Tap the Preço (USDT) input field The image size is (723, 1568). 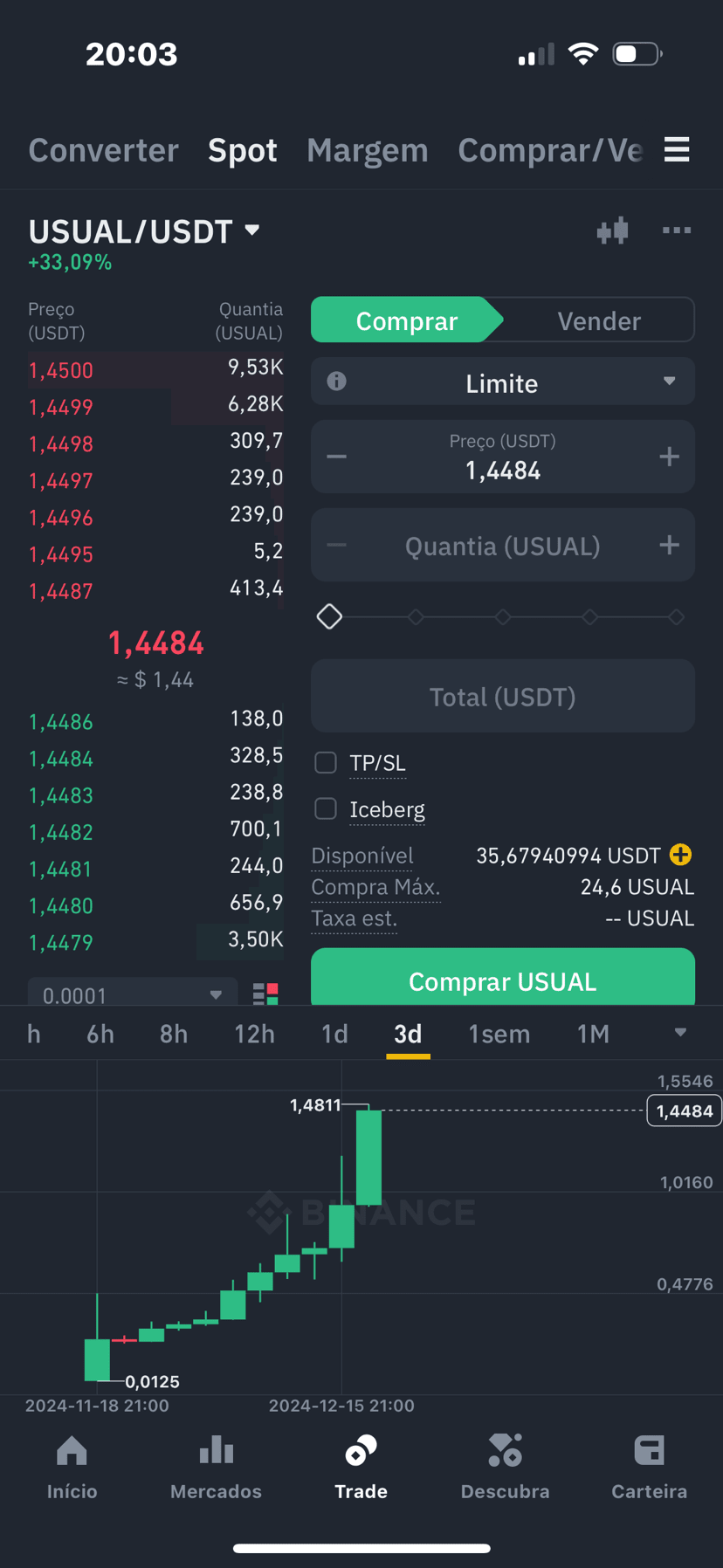pyautogui.click(x=503, y=457)
